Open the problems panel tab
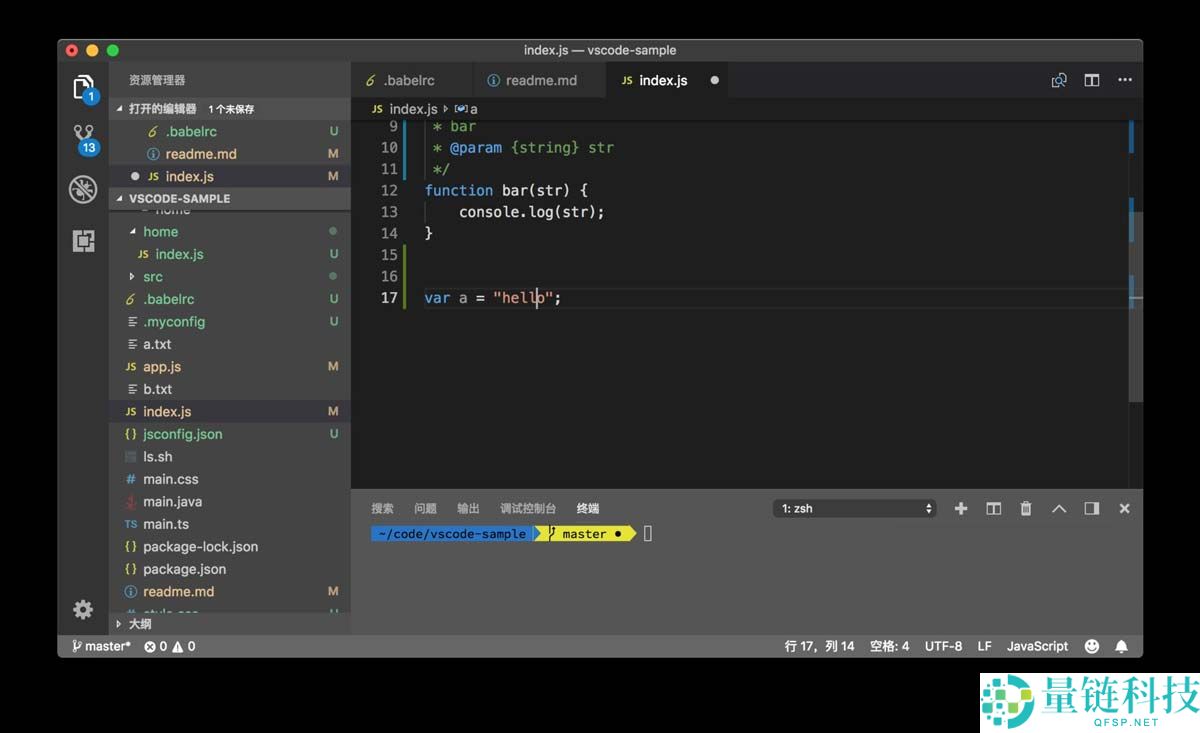 point(425,508)
